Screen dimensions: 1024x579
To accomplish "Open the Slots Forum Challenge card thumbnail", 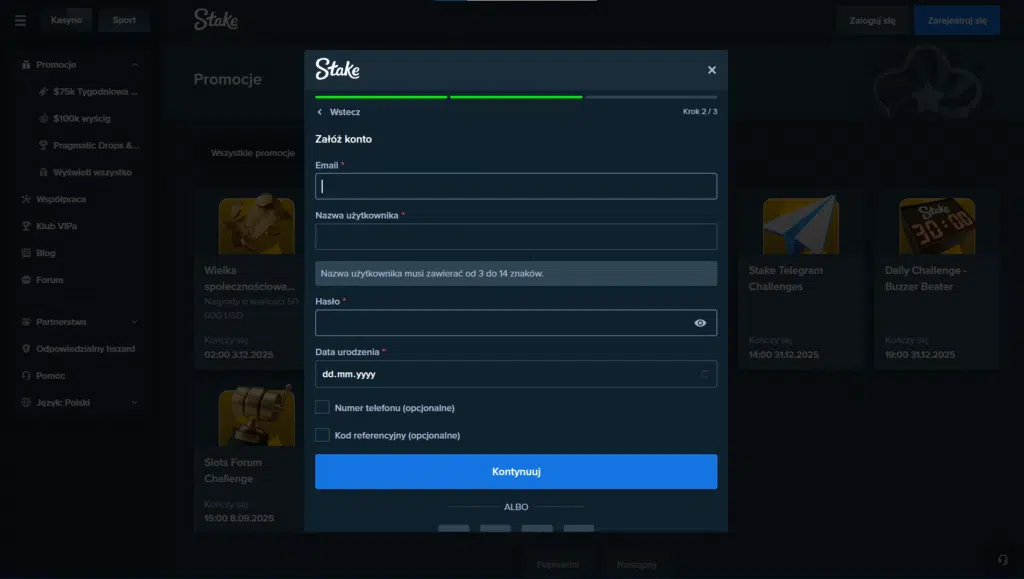I will pyautogui.click(x=257, y=416).
